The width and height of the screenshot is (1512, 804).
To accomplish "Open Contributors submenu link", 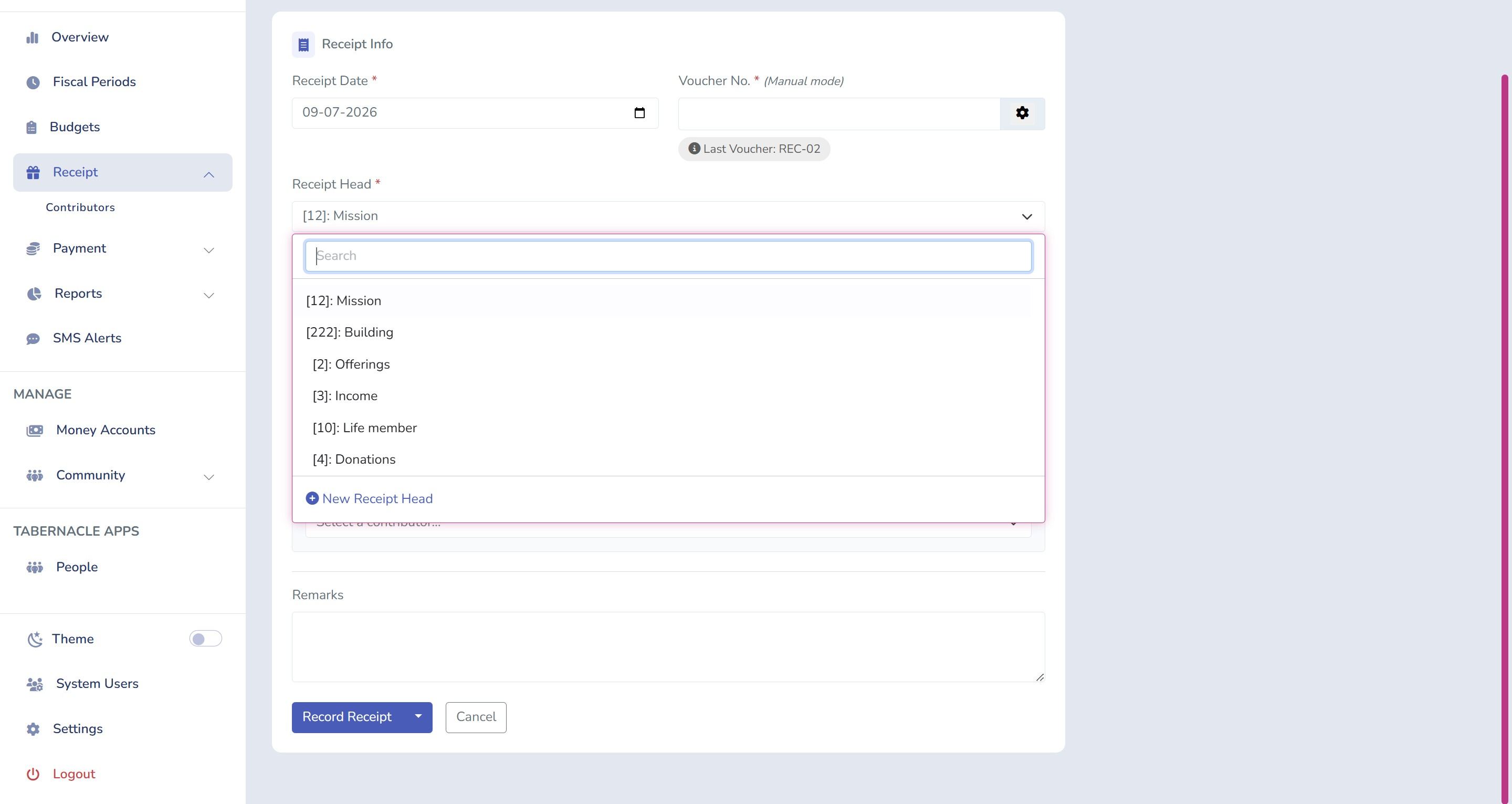I will tap(80, 207).
